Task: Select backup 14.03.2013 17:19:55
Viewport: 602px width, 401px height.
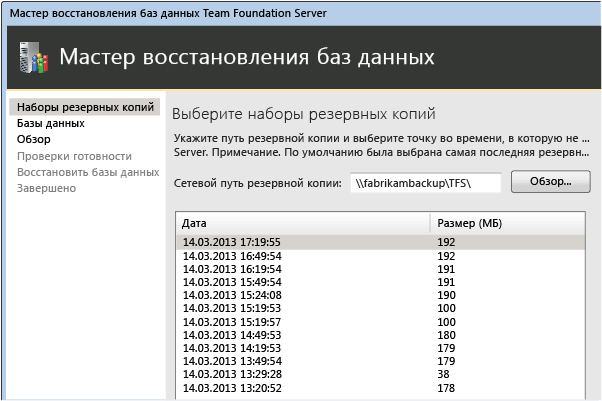Action: click(x=380, y=242)
